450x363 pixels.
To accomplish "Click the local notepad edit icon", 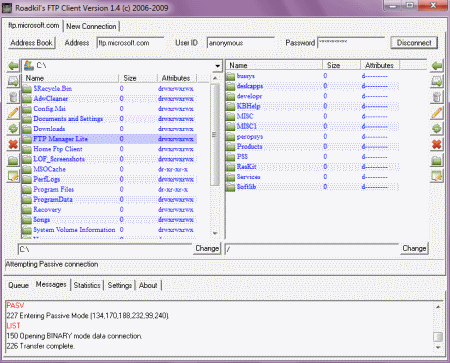I will coord(13,176).
